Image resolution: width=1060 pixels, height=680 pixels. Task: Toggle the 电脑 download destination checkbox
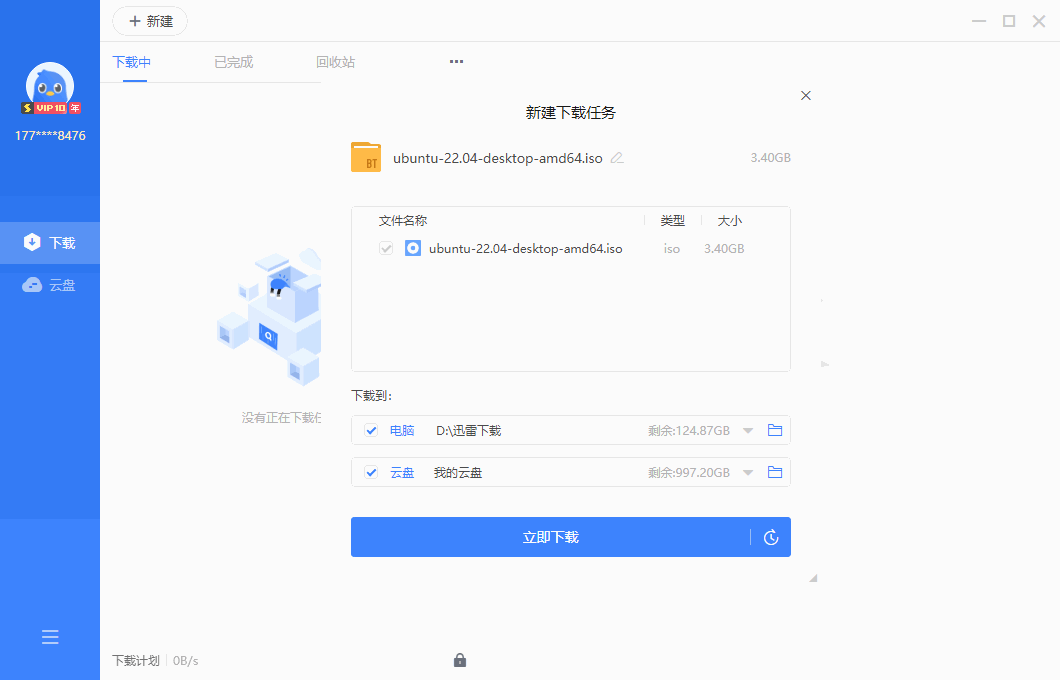pyautogui.click(x=371, y=430)
